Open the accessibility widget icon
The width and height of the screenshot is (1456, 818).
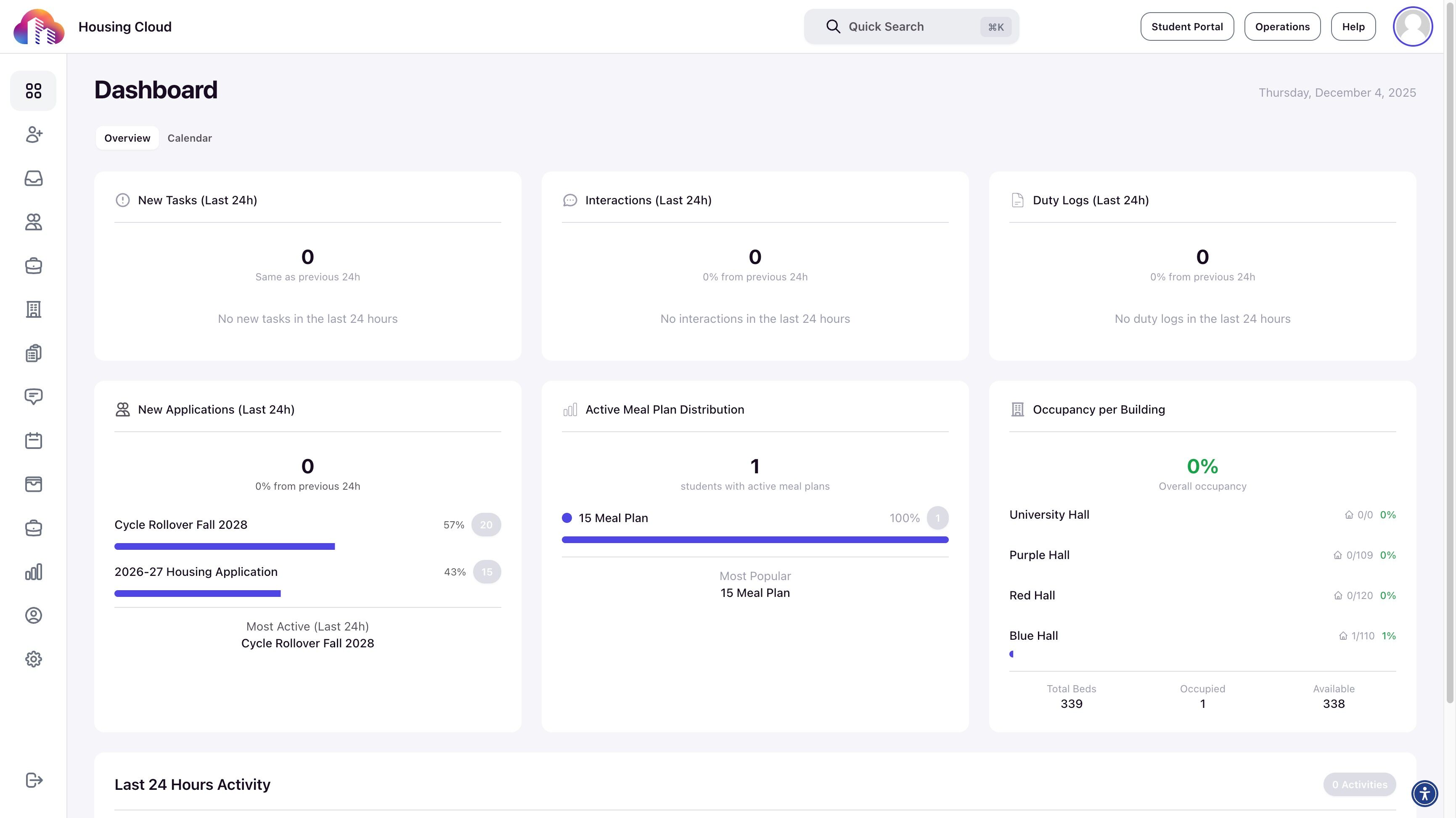(x=1424, y=793)
